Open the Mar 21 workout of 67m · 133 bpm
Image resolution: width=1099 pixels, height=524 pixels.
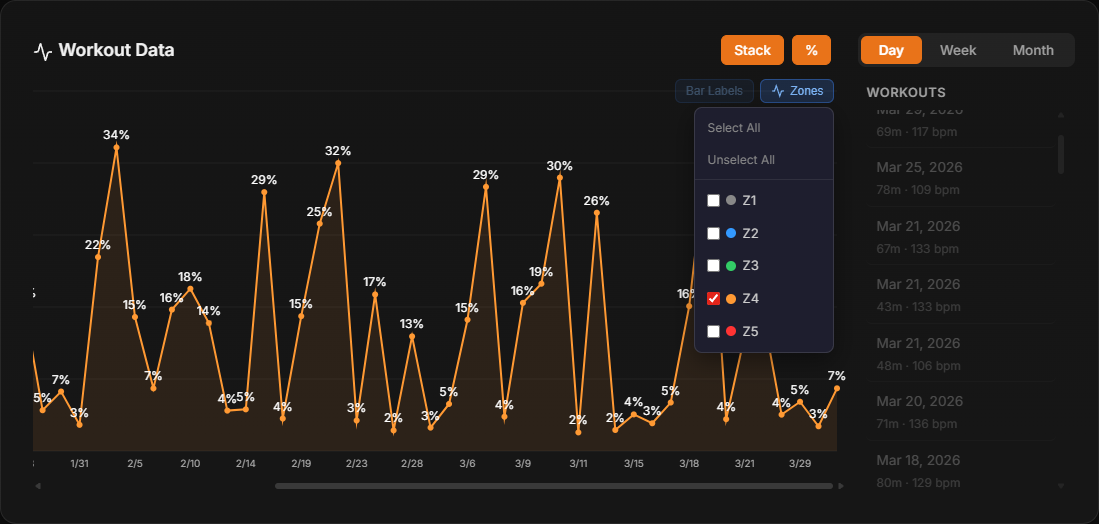960,236
